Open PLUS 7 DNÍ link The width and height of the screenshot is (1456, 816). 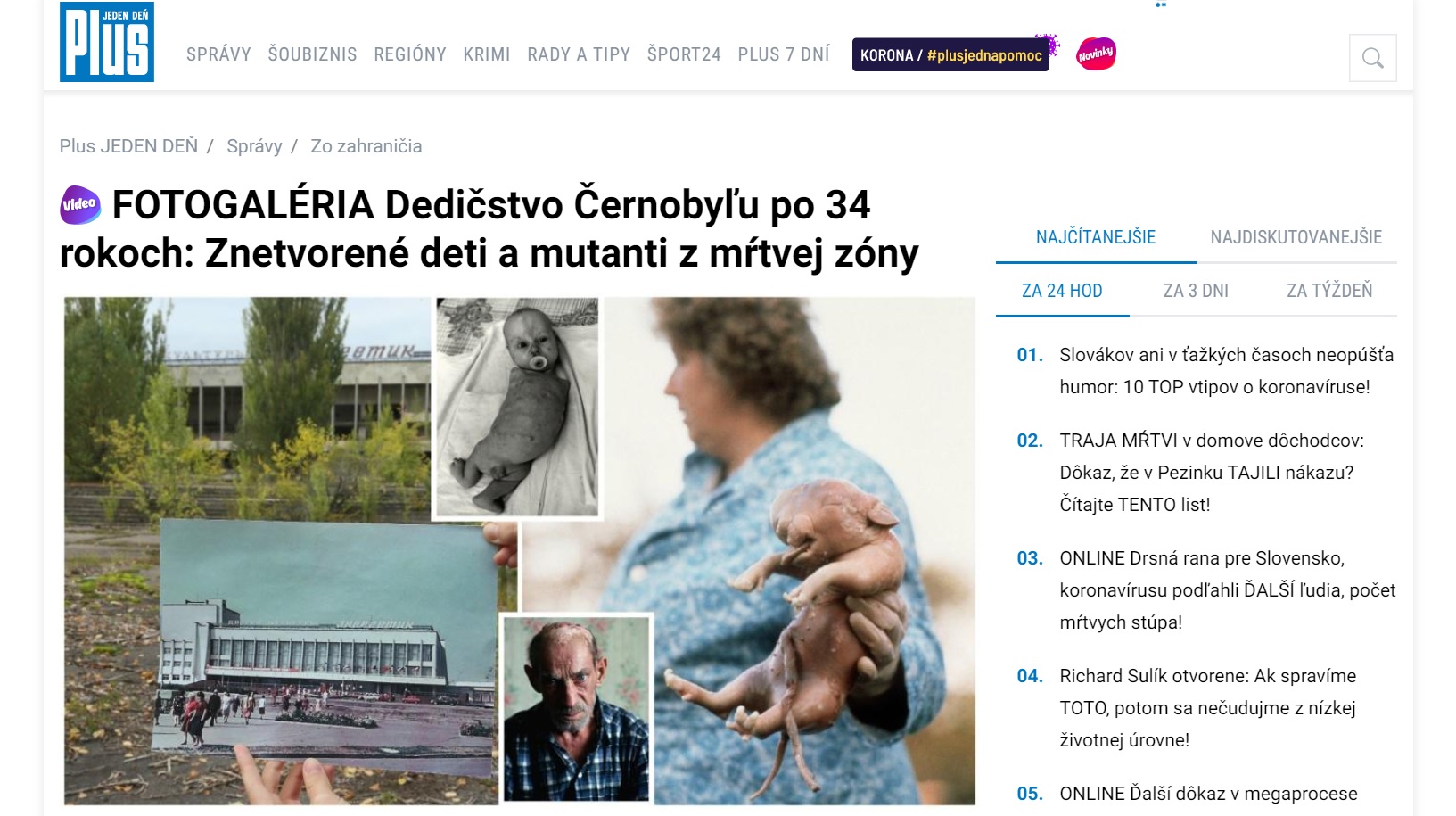click(784, 54)
